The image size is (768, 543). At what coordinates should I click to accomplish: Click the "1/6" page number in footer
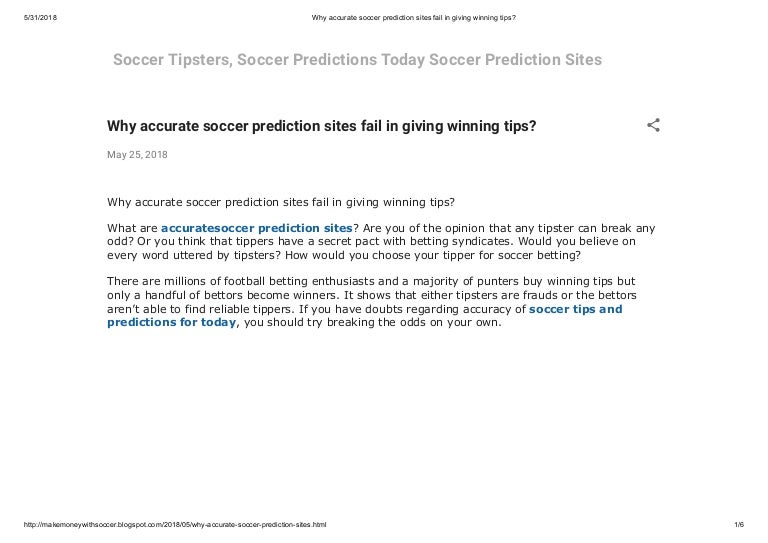[x=740, y=525]
